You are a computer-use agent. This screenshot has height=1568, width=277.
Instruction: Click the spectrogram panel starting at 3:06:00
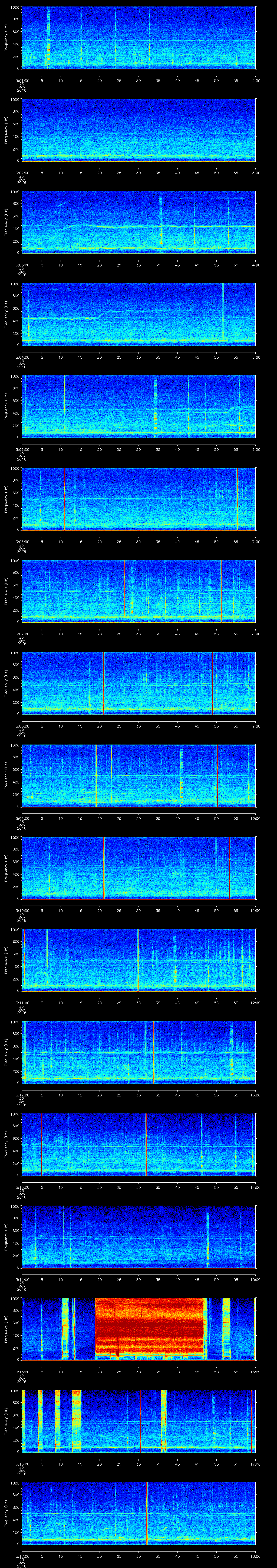(139, 499)
